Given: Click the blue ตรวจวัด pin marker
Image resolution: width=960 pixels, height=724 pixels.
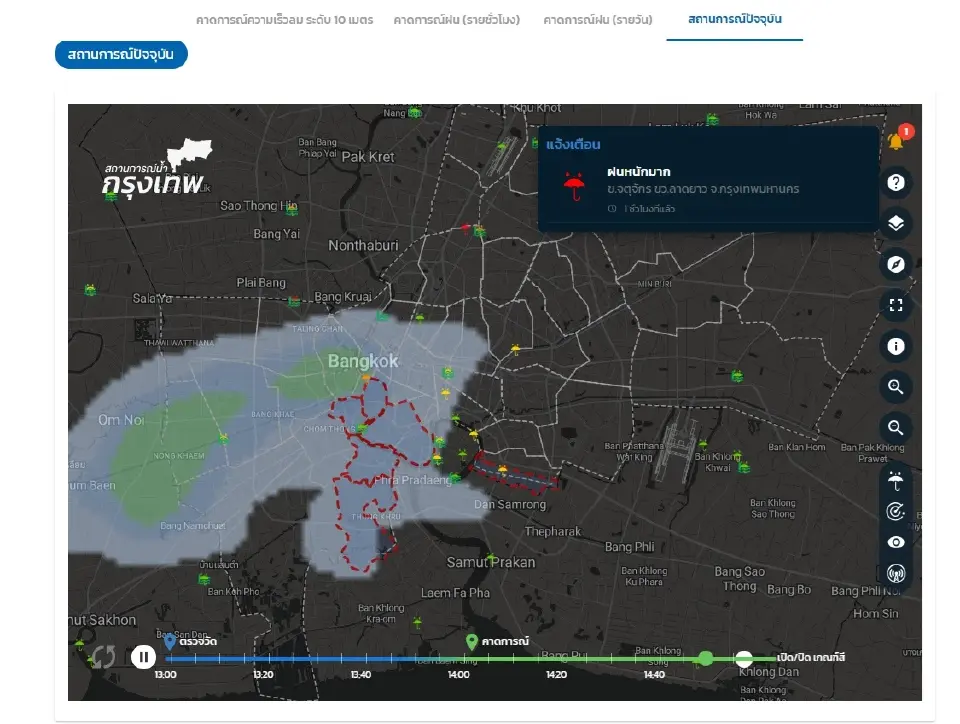Looking at the screenshot, I should point(170,641).
